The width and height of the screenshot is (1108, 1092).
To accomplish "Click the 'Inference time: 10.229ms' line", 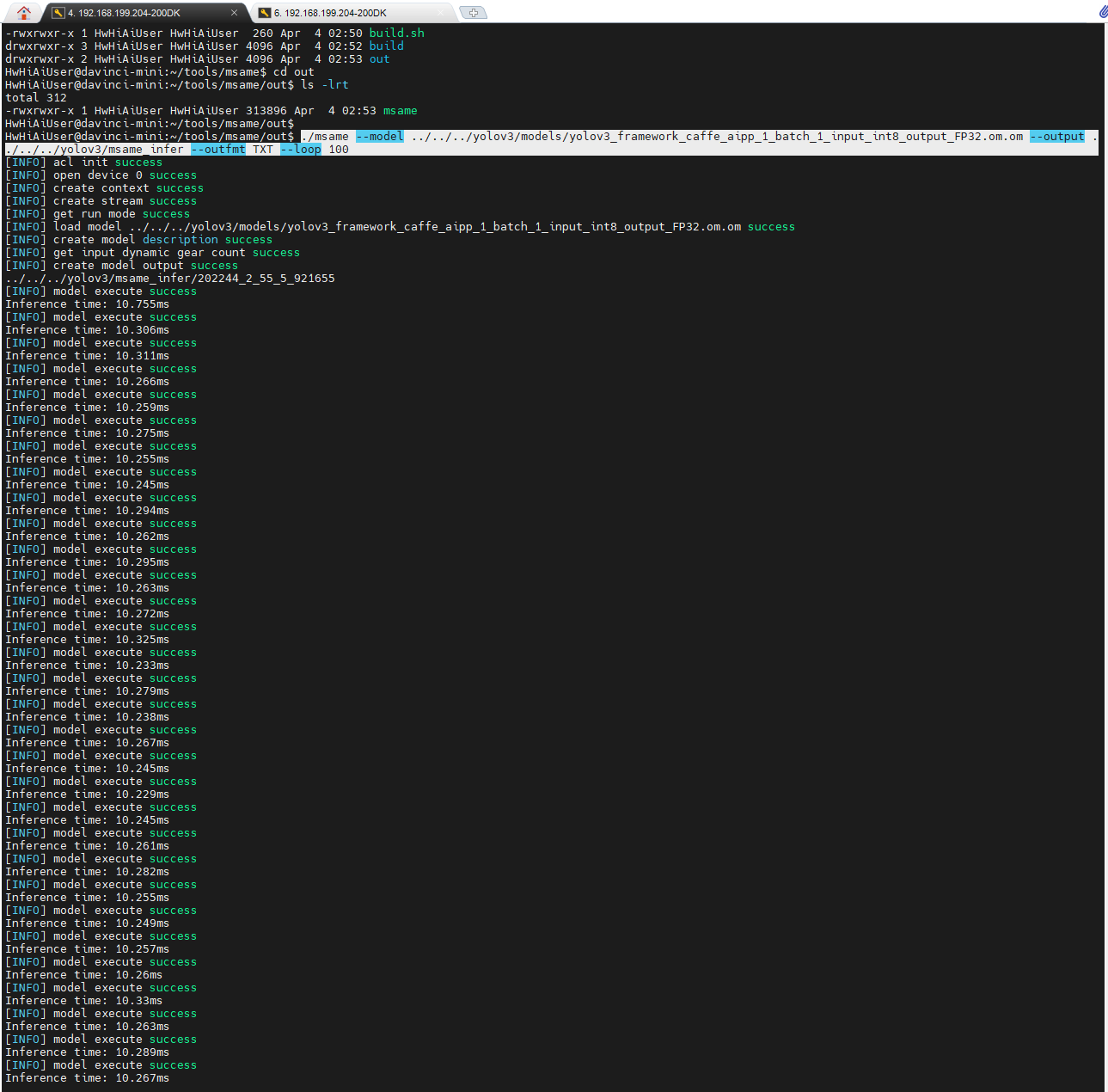I will point(88,794).
